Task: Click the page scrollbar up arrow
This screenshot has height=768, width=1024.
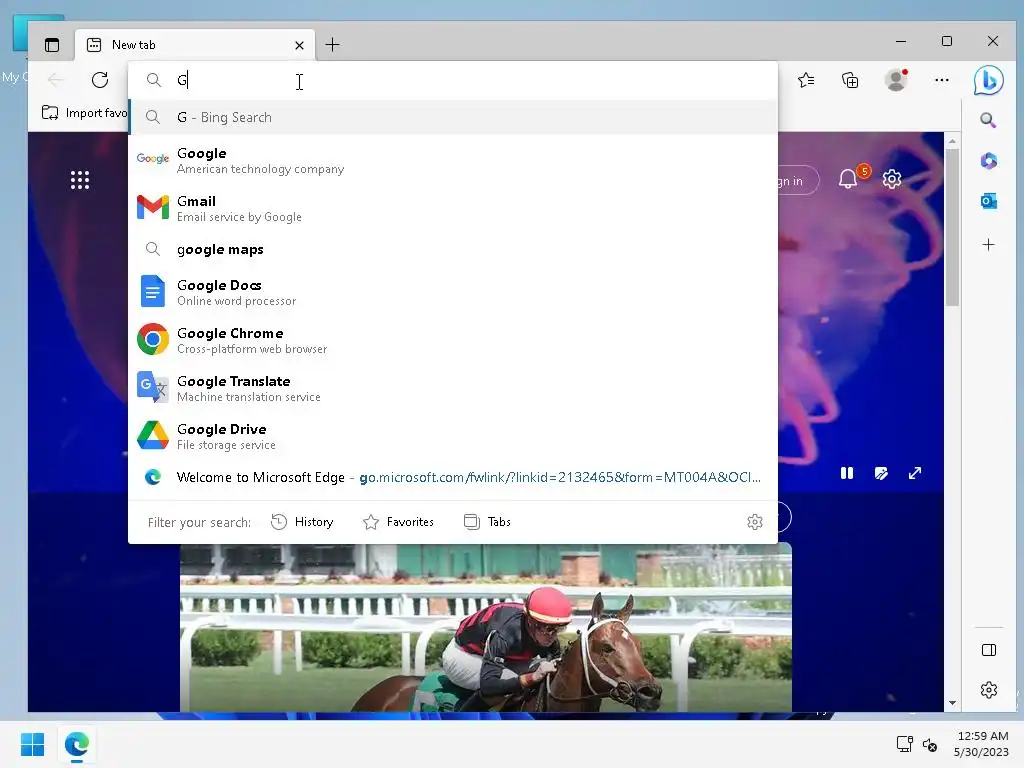Action: [952, 141]
